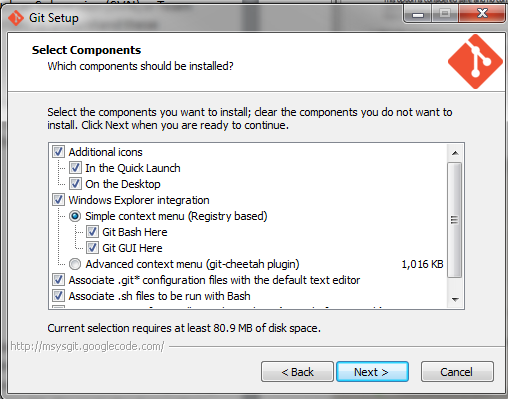Click the components list scroll up arrow
The image size is (508, 399).
(455, 153)
